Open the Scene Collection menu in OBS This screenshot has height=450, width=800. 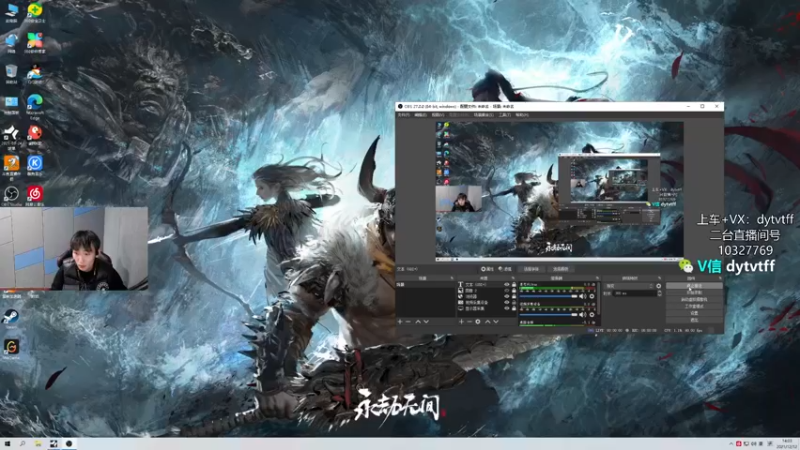tap(483, 115)
